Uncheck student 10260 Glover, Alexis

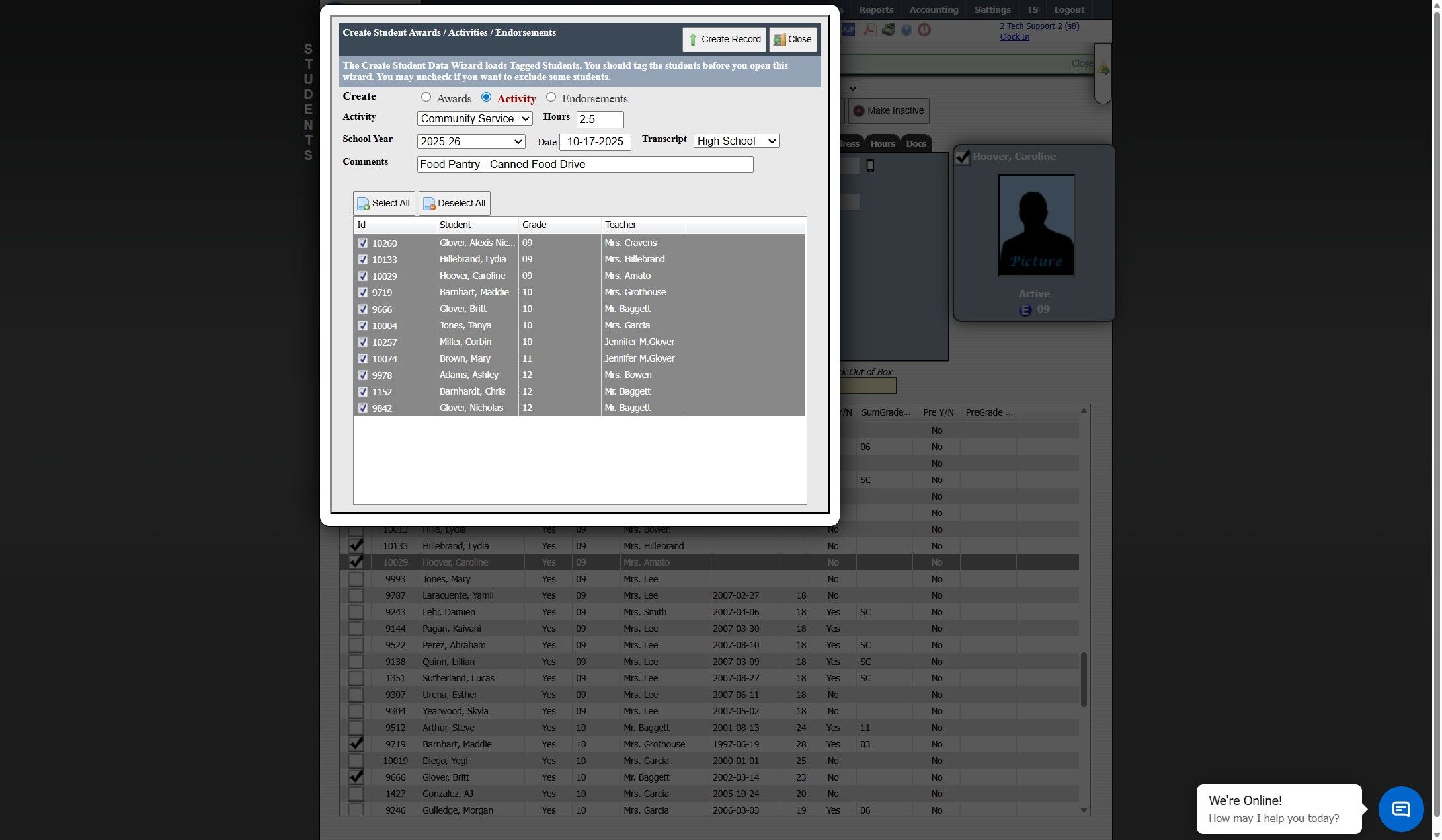[x=363, y=243]
